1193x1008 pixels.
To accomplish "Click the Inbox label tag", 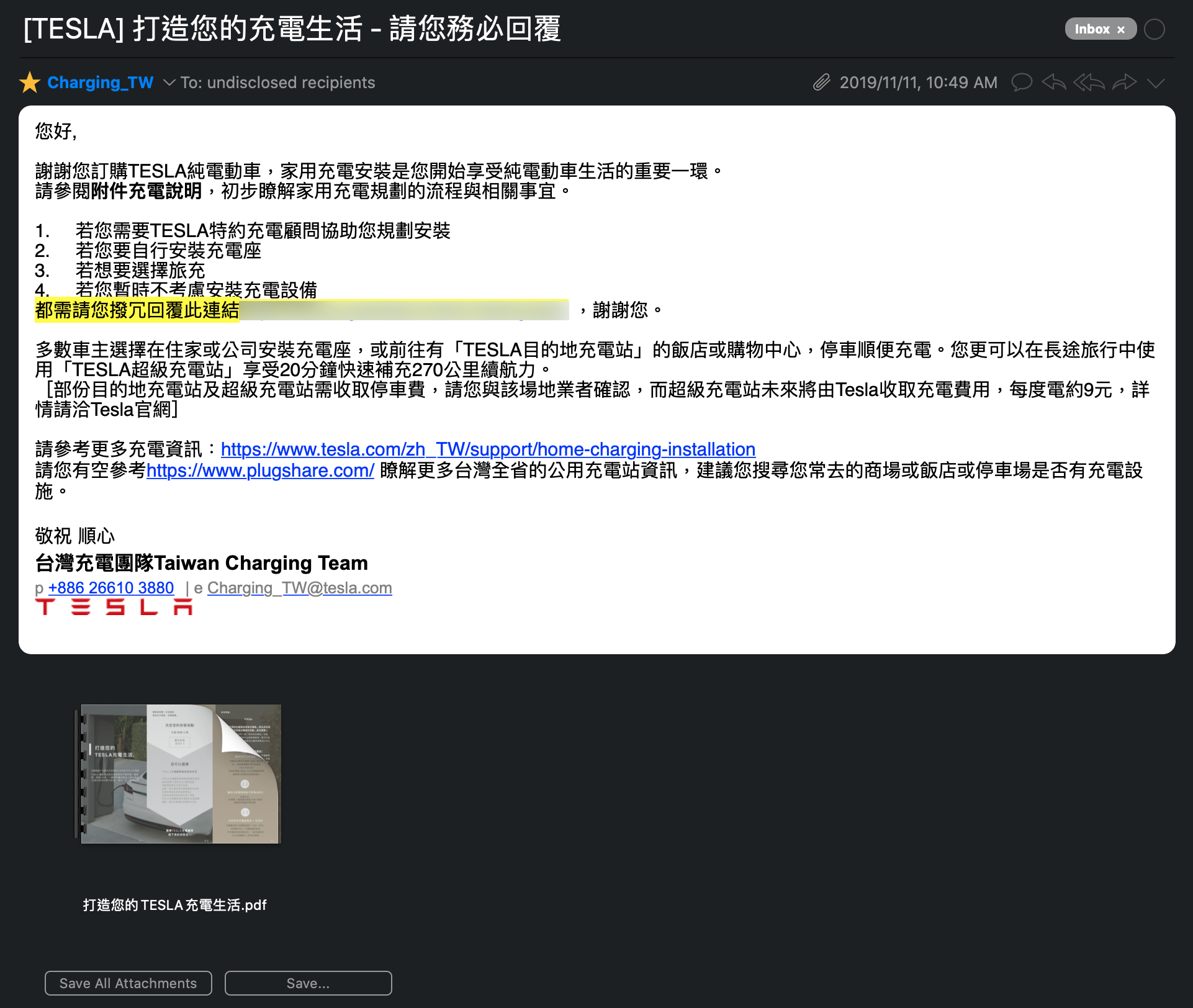I will pyautogui.click(x=1092, y=29).
